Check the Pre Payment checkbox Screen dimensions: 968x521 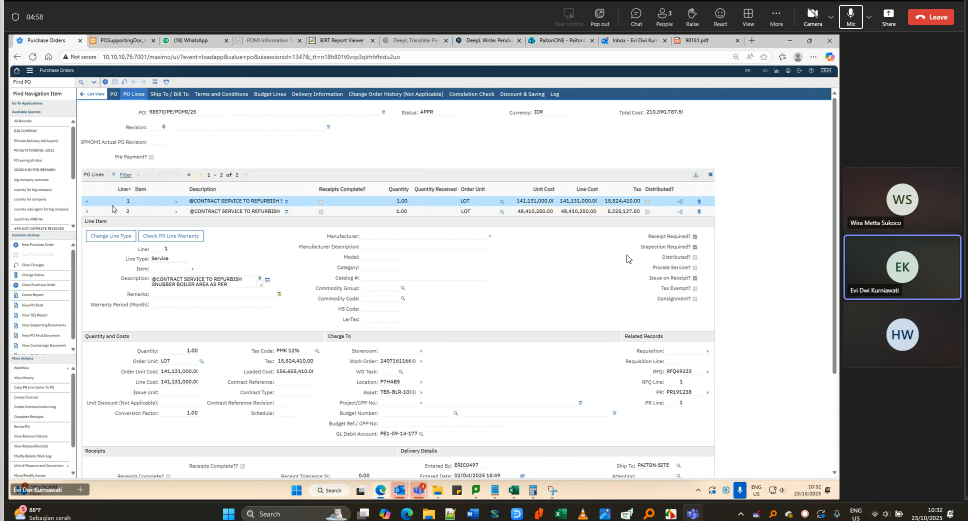[x=151, y=157]
